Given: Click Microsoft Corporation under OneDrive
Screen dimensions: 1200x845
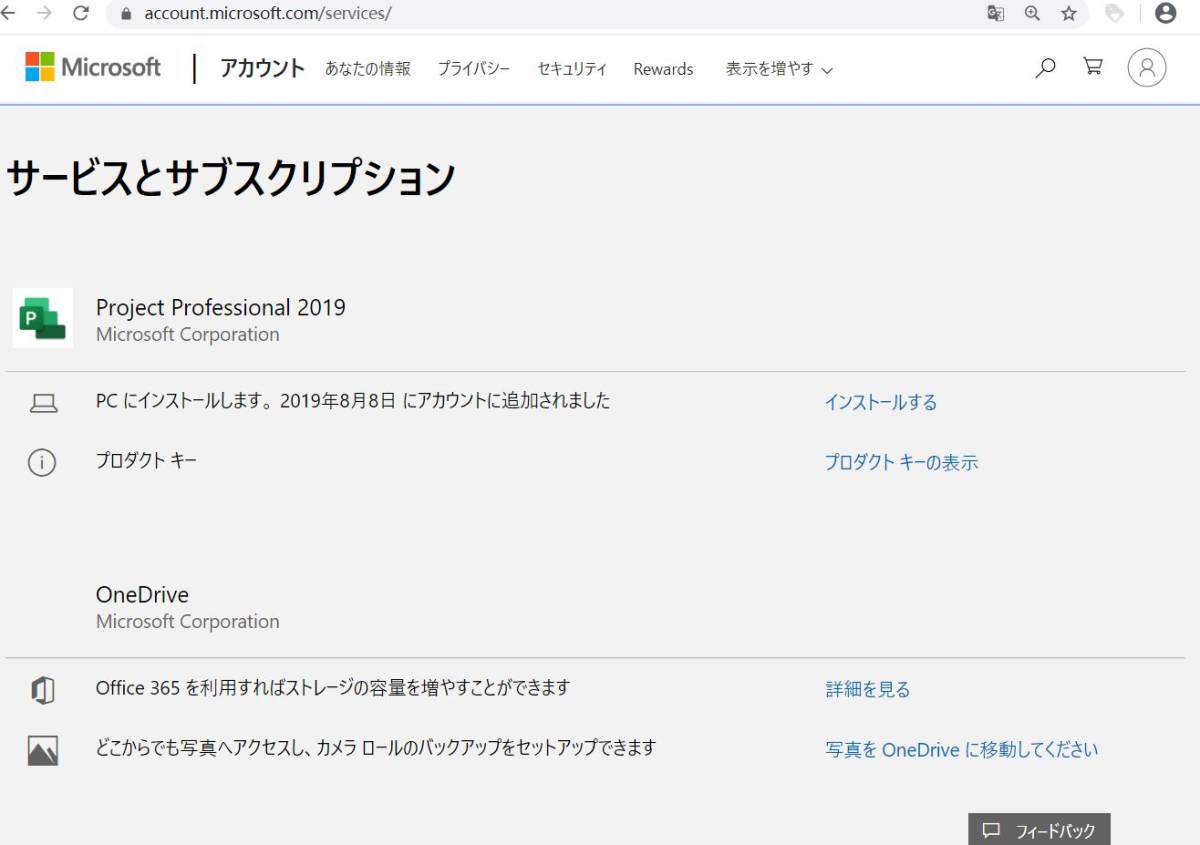Looking at the screenshot, I should [x=188, y=622].
